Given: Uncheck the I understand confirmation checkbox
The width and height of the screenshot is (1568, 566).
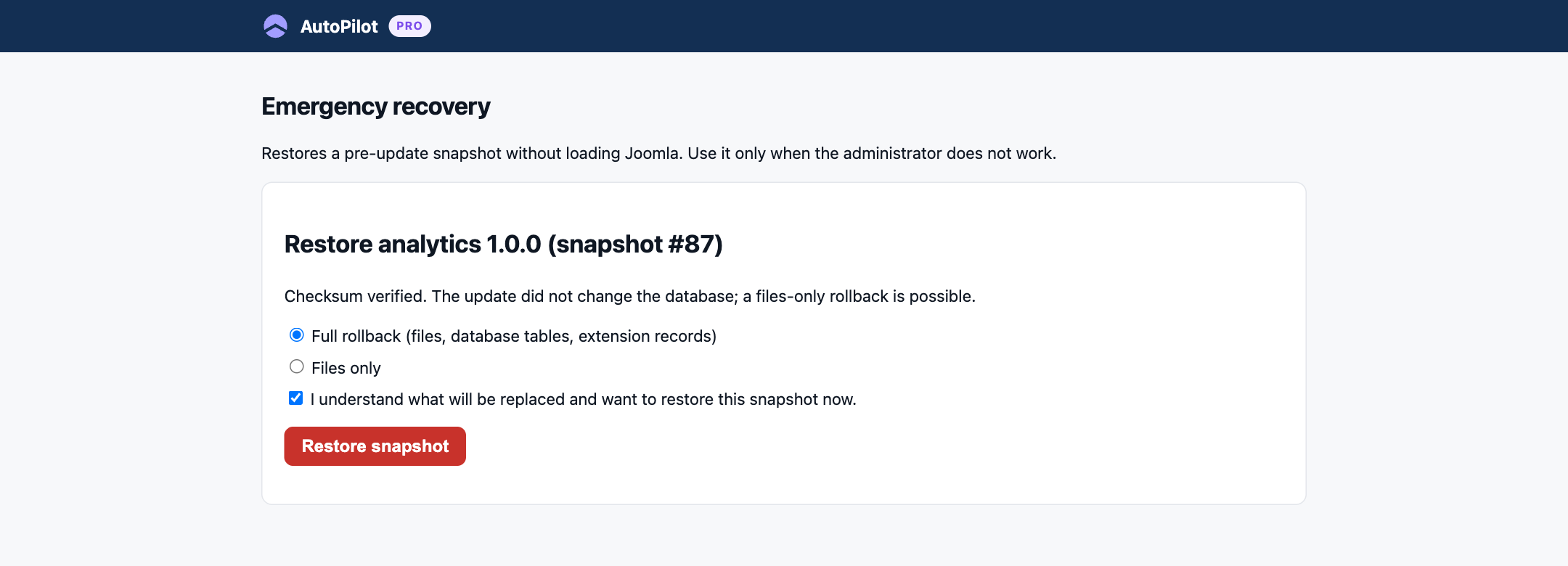Looking at the screenshot, I should 295,398.
